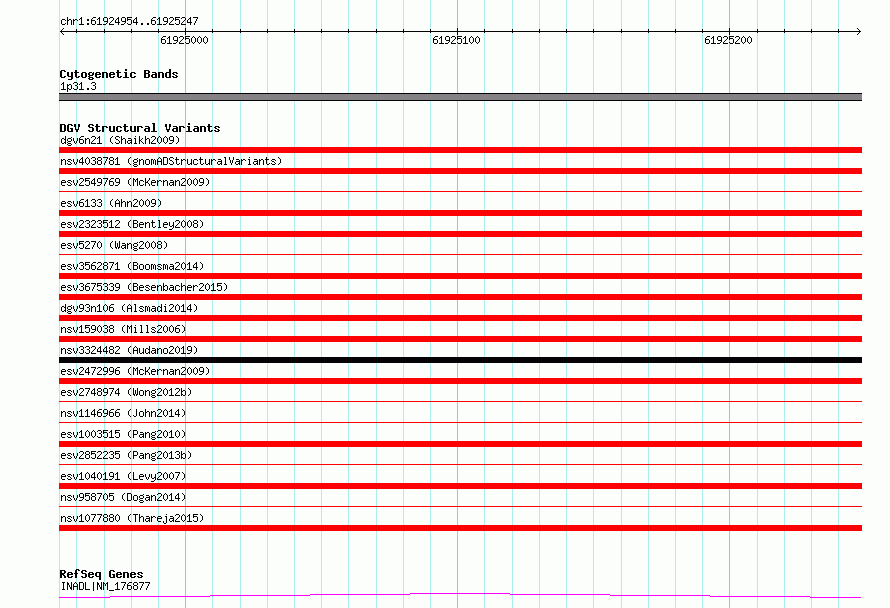Open variant nsv1077880 (Thareja2015)

pos(132,518)
